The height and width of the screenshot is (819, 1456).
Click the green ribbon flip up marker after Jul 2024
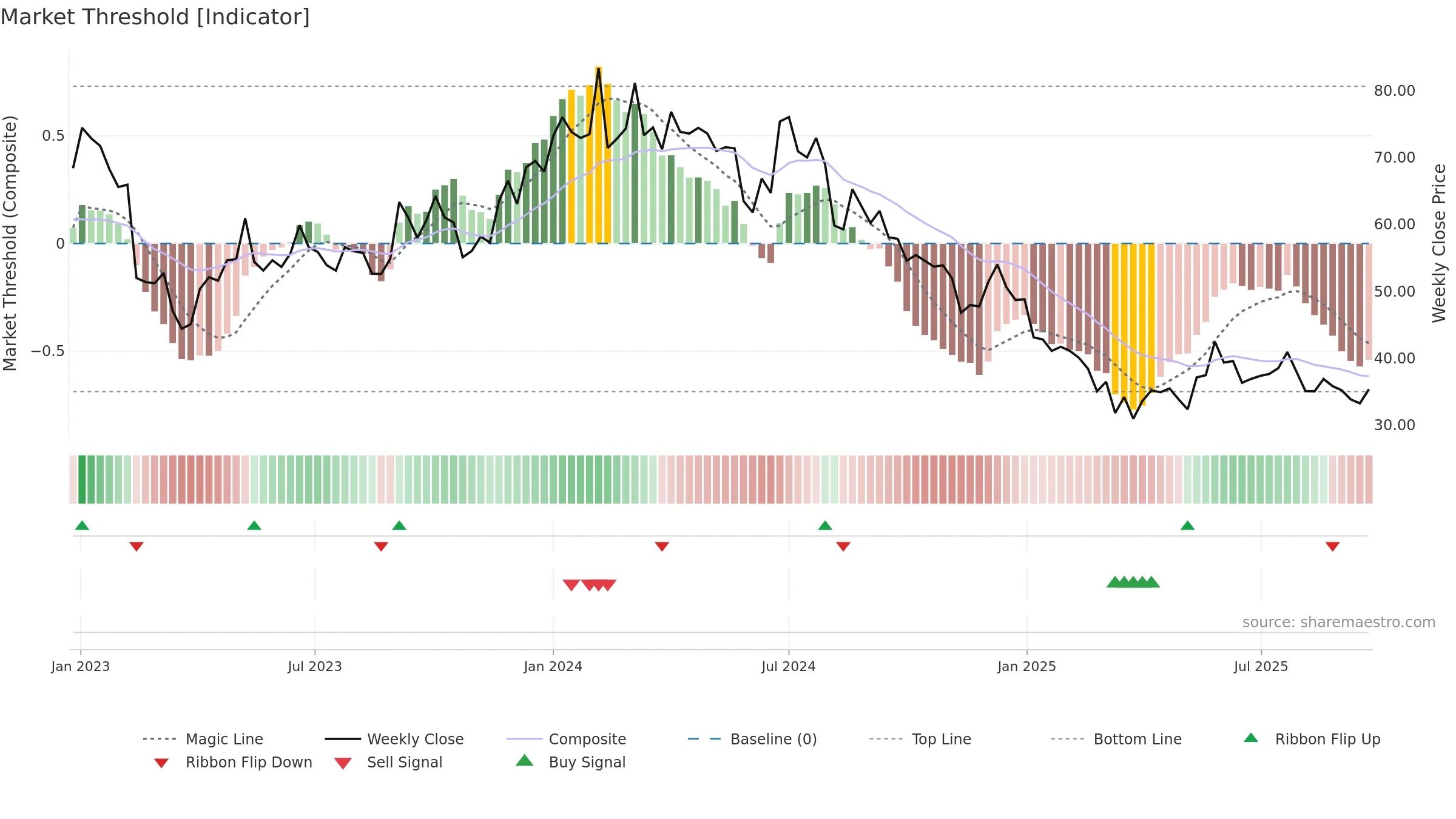tap(825, 525)
